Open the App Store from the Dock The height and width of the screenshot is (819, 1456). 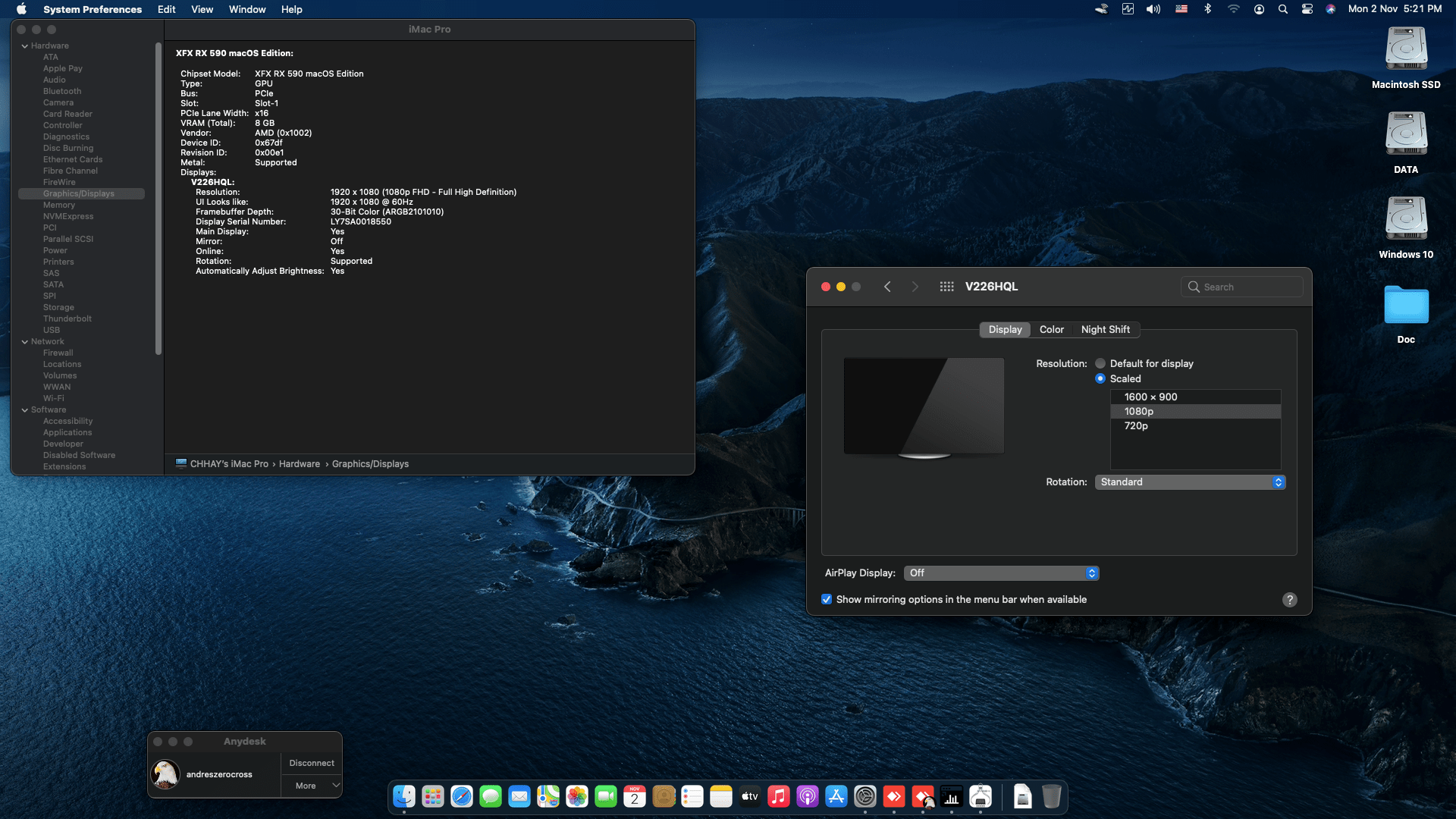tap(835, 797)
